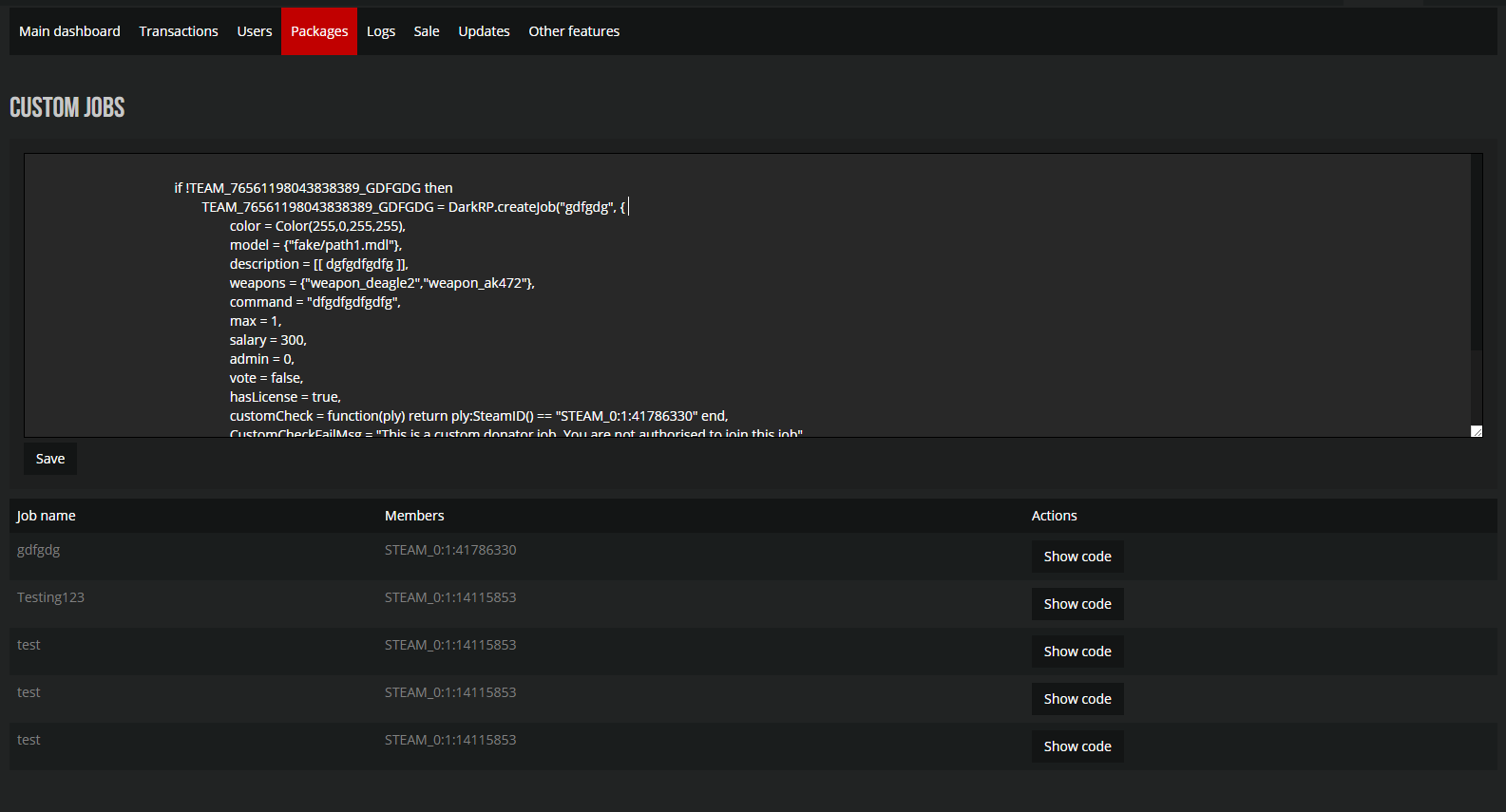View the Updates page

[x=484, y=31]
